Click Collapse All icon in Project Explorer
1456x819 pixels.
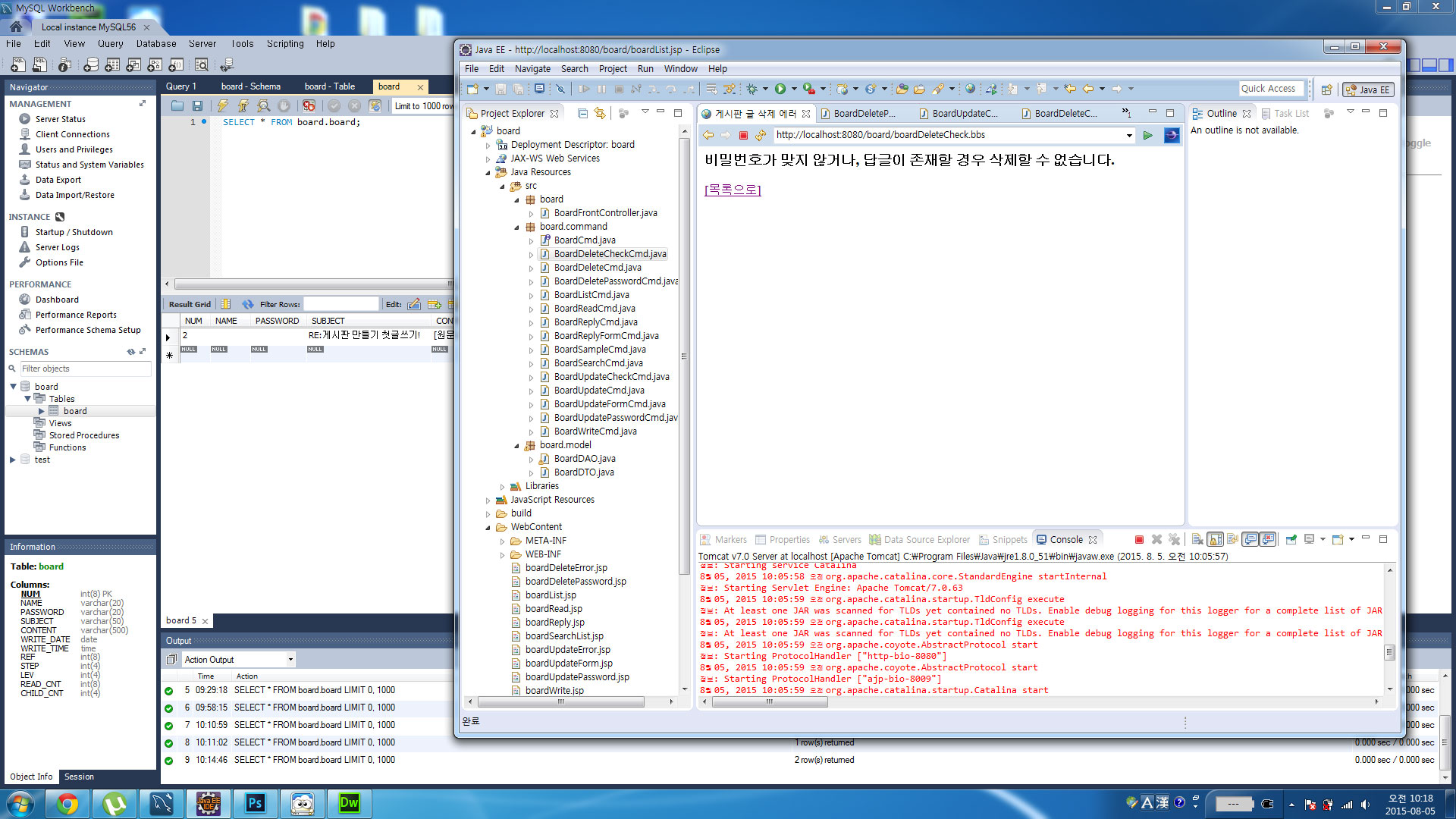[x=582, y=113]
